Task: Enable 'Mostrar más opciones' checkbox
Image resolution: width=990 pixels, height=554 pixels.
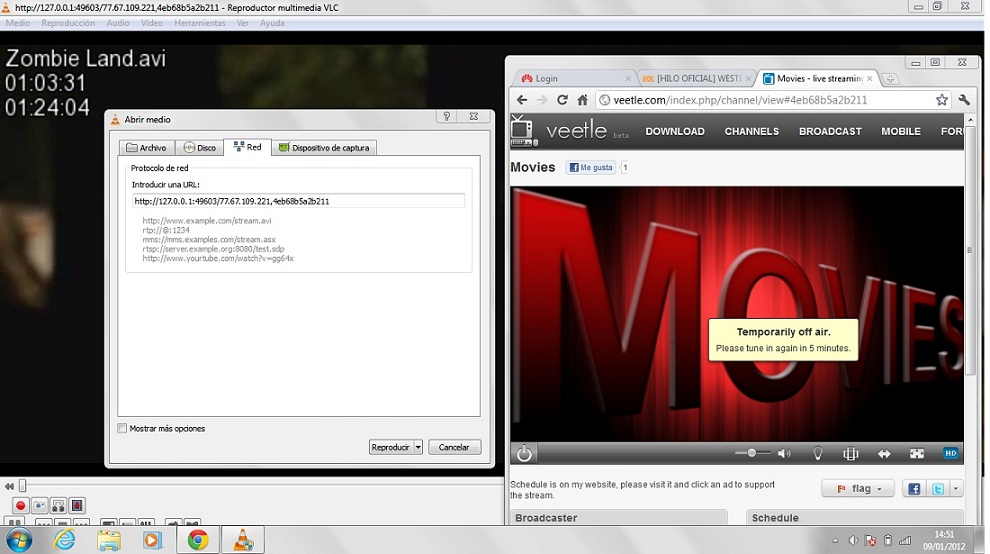Action: pyautogui.click(x=123, y=429)
